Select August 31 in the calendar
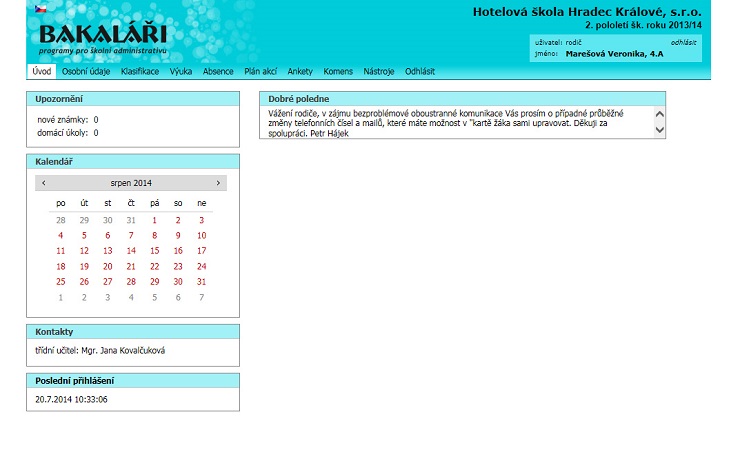Viewport: 740px width, 472px height. click(202, 282)
